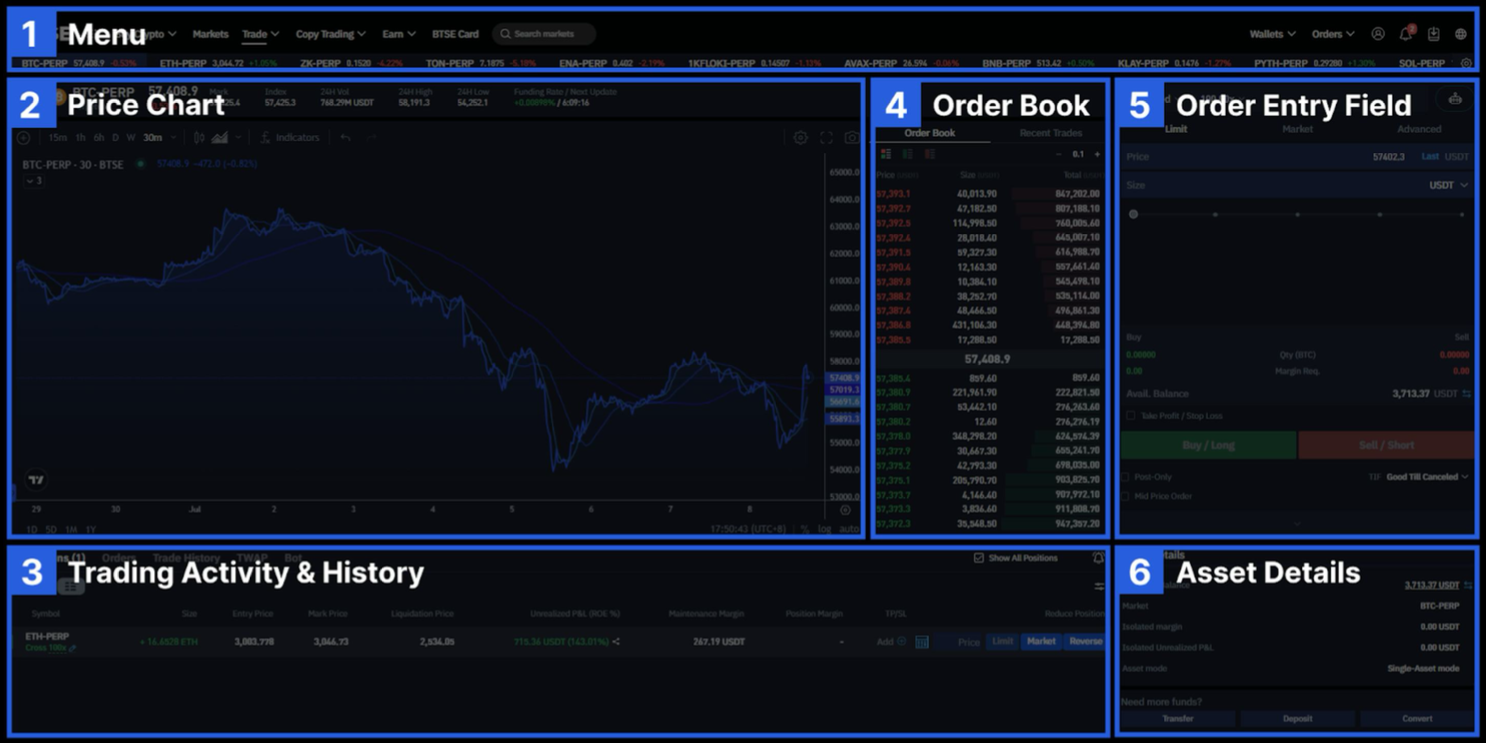Click share icon beside Unrealized P&L
The height and width of the screenshot is (743, 1486).
tap(616, 642)
